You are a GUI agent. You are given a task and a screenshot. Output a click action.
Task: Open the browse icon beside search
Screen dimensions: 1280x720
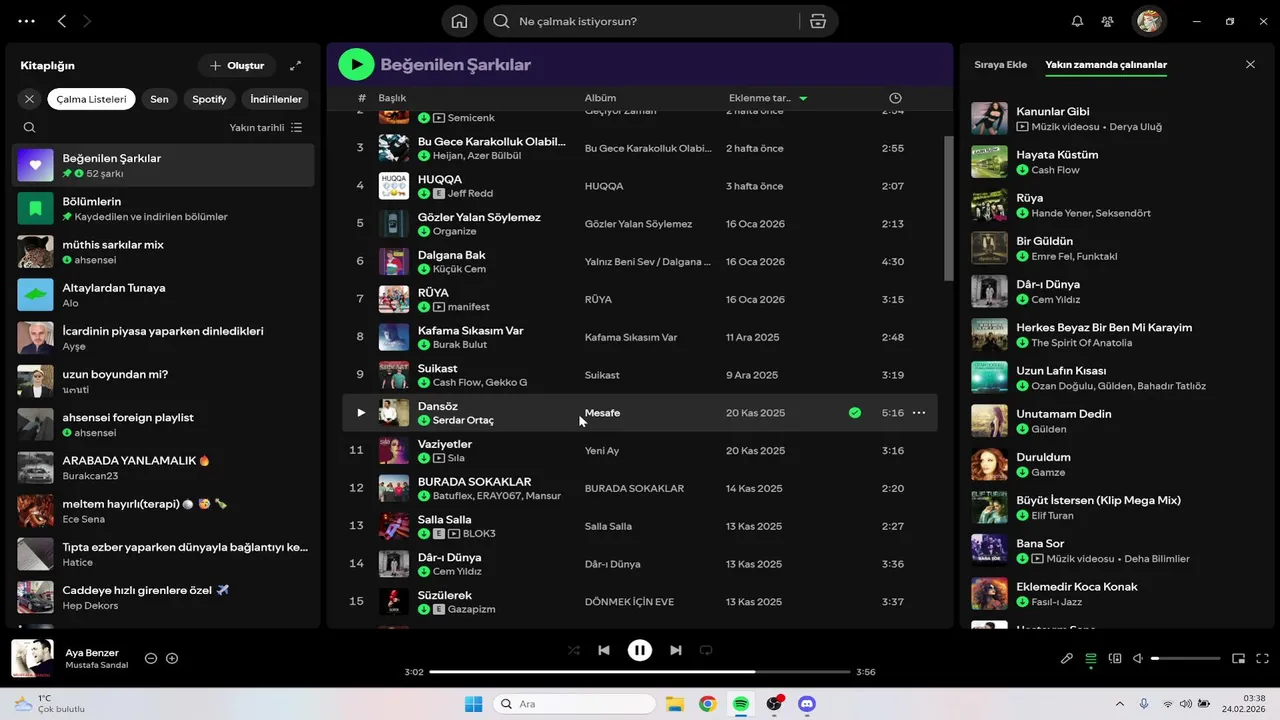818,21
